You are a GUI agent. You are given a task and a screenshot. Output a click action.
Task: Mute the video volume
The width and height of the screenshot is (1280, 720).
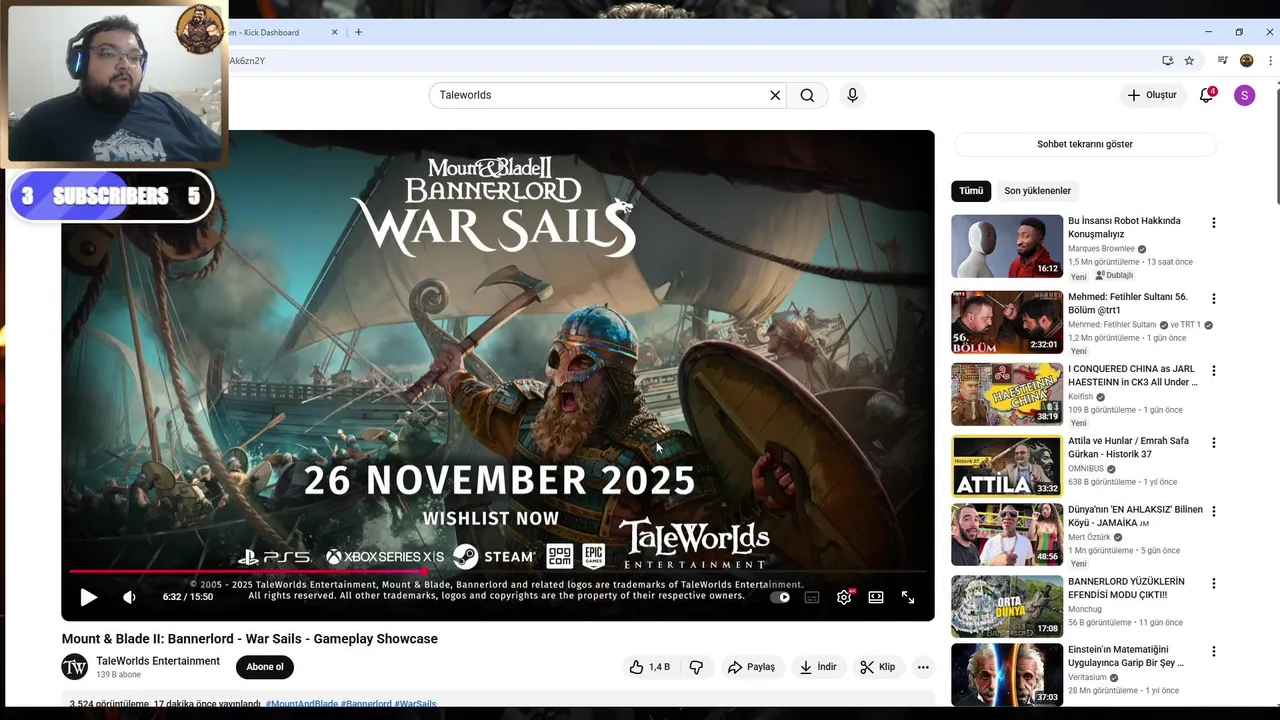pyautogui.click(x=129, y=597)
